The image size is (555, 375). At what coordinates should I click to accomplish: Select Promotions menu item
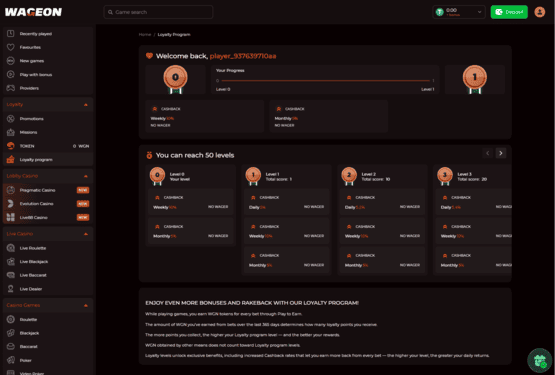[48, 119]
